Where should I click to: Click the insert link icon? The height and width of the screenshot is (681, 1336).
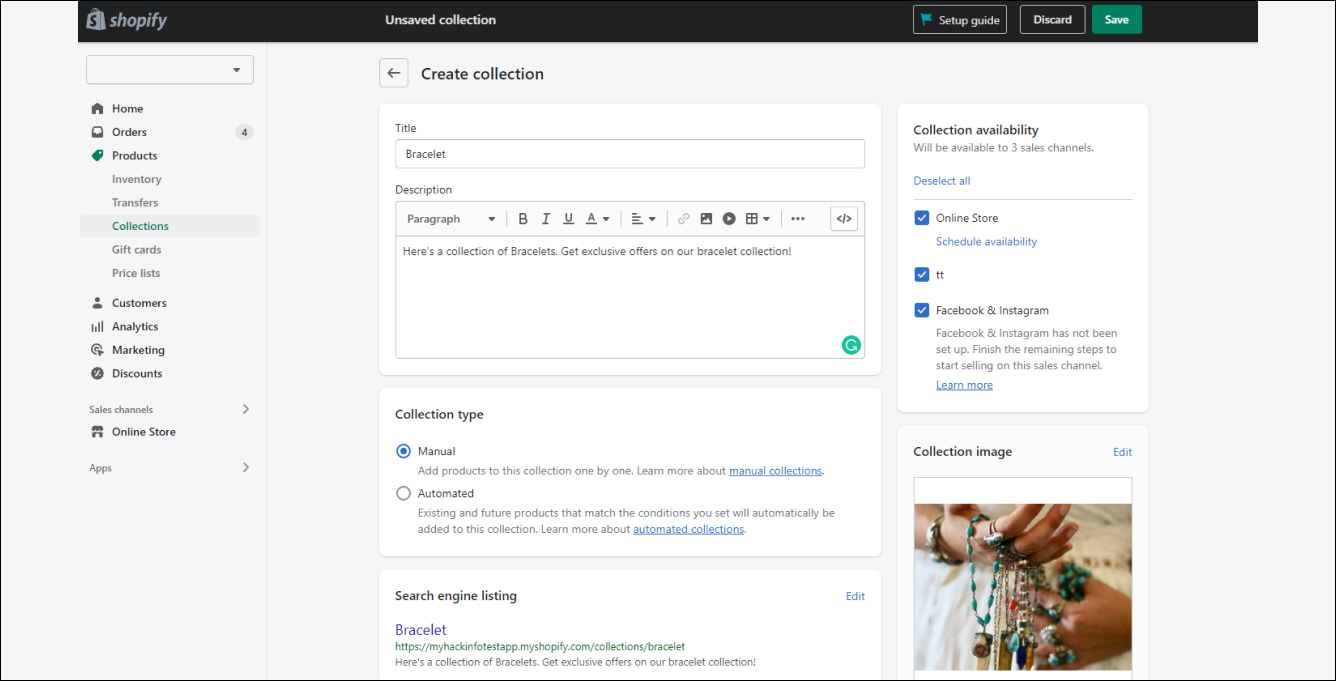click(x=684, y=219)
